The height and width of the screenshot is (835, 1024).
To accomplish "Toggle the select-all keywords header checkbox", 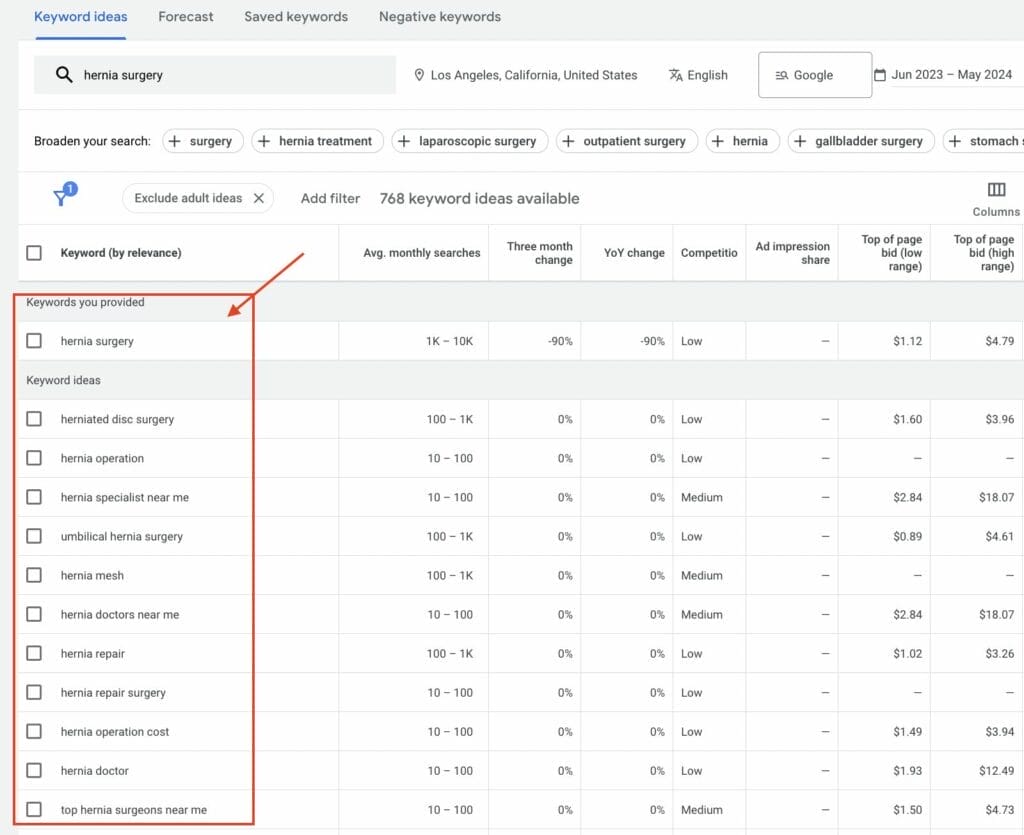I will [34, 253].
